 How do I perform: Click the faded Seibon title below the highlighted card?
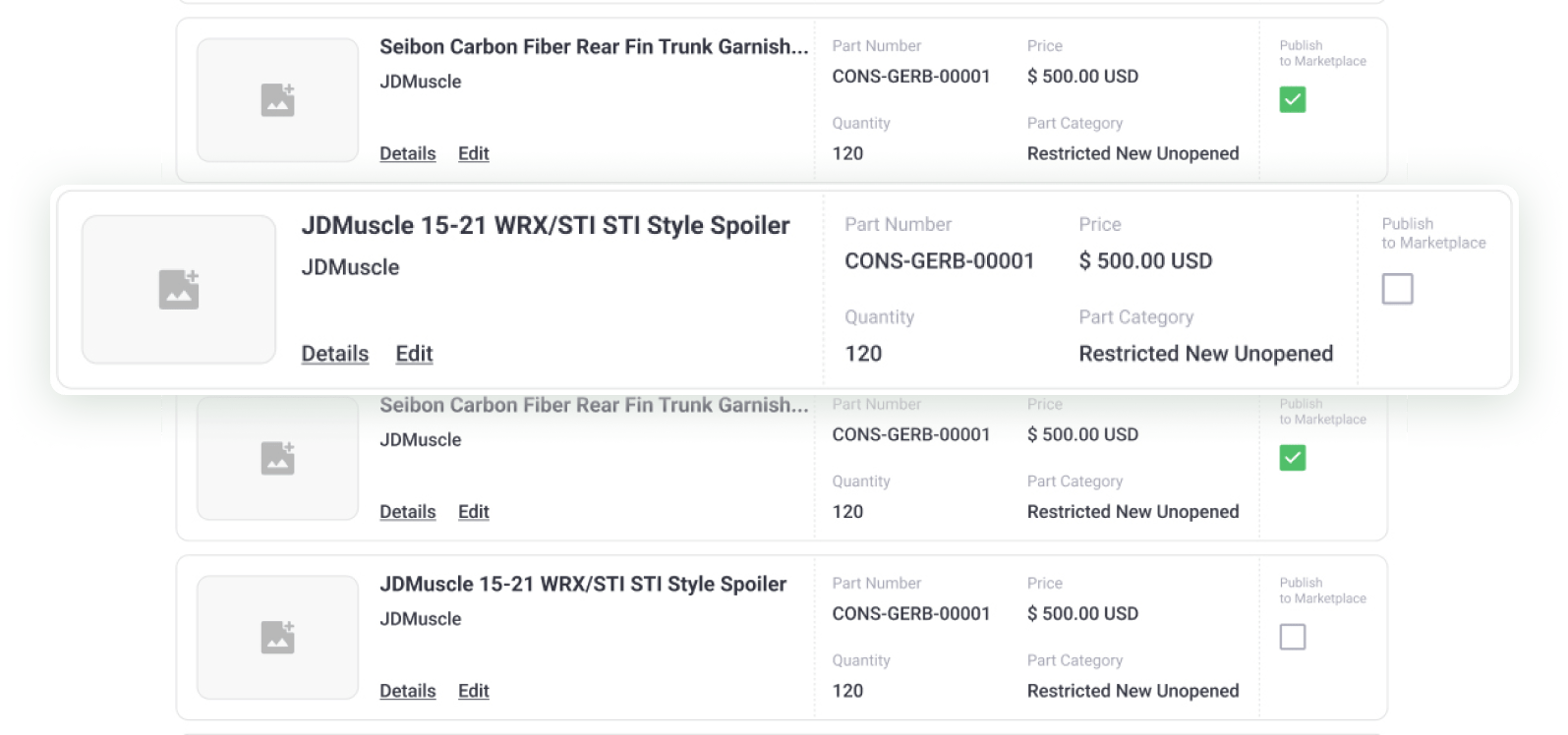pos(594,405)
